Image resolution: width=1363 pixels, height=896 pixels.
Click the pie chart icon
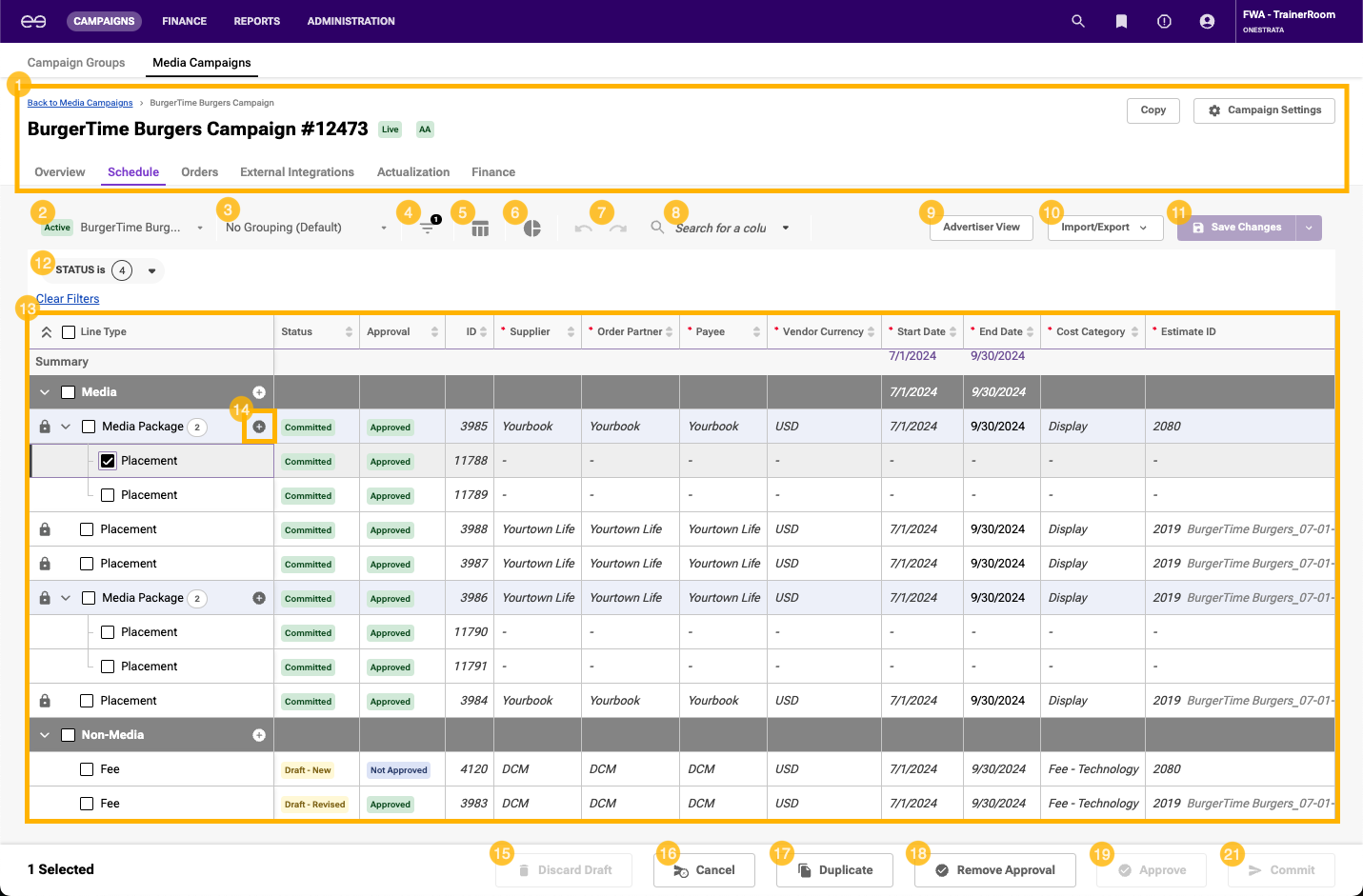click(x=532, y=229)
